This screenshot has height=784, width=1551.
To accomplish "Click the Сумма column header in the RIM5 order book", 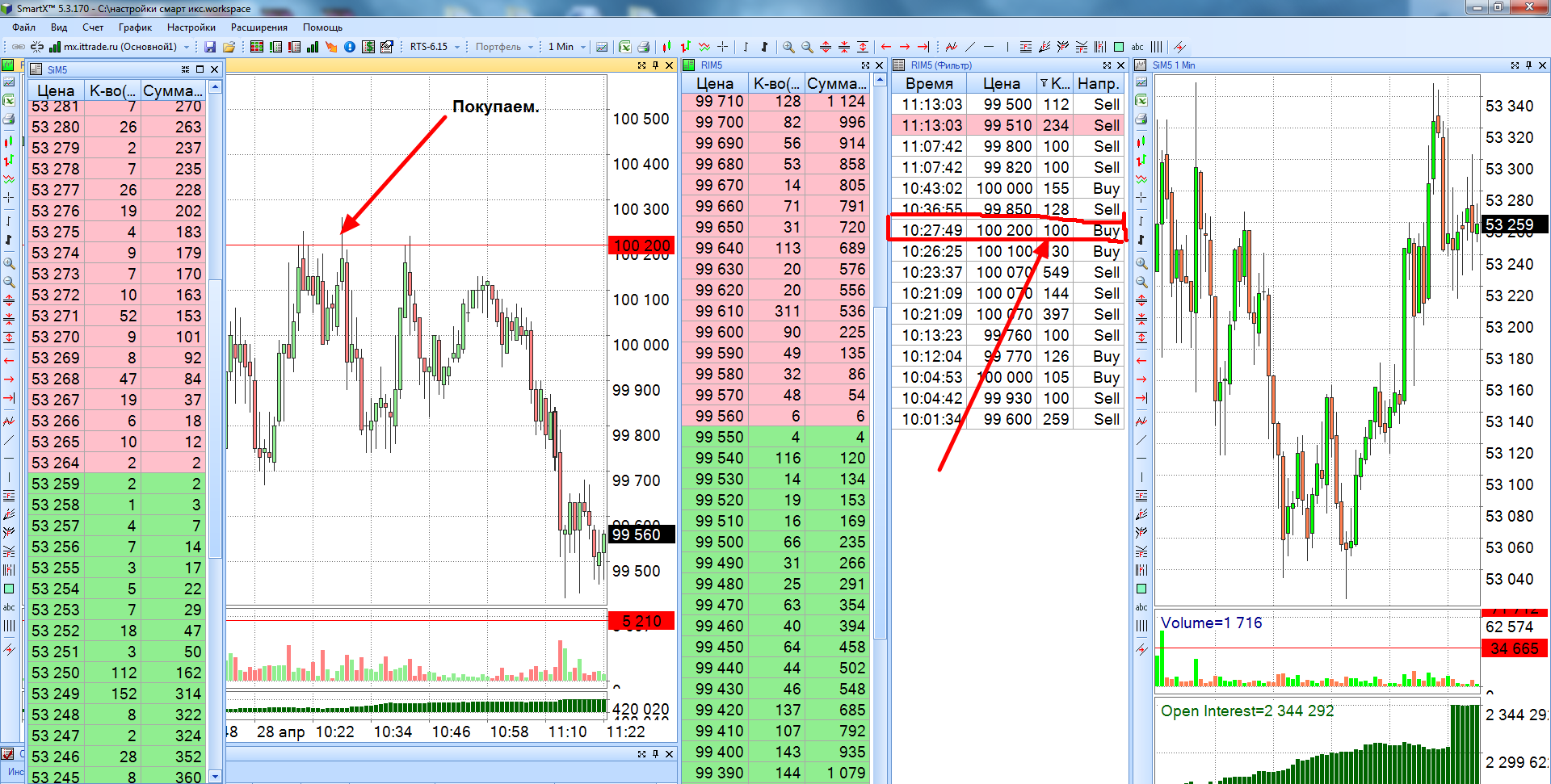I will click(x=836, y=83).
